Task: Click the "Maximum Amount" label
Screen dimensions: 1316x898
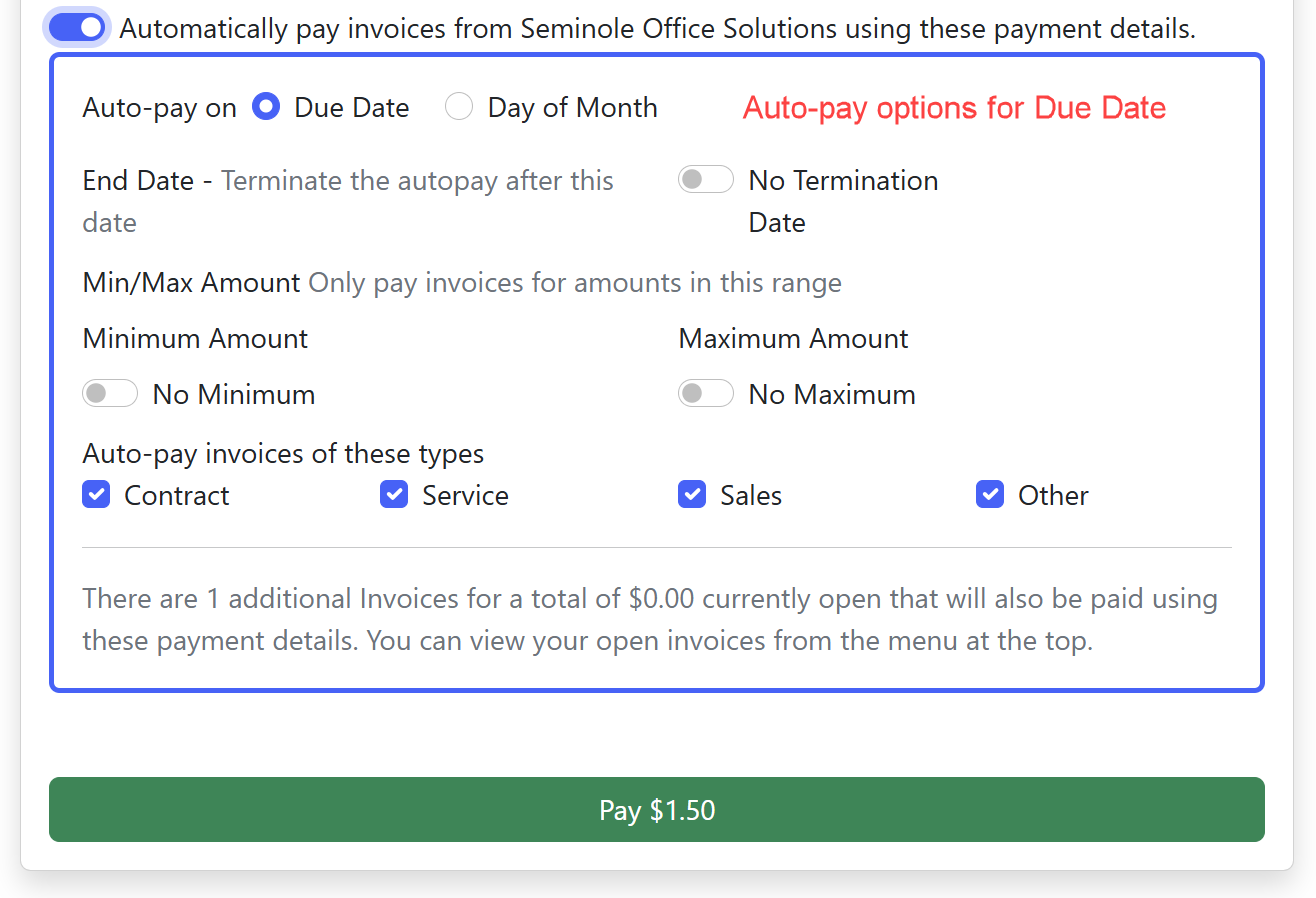Action: point(793,338)
